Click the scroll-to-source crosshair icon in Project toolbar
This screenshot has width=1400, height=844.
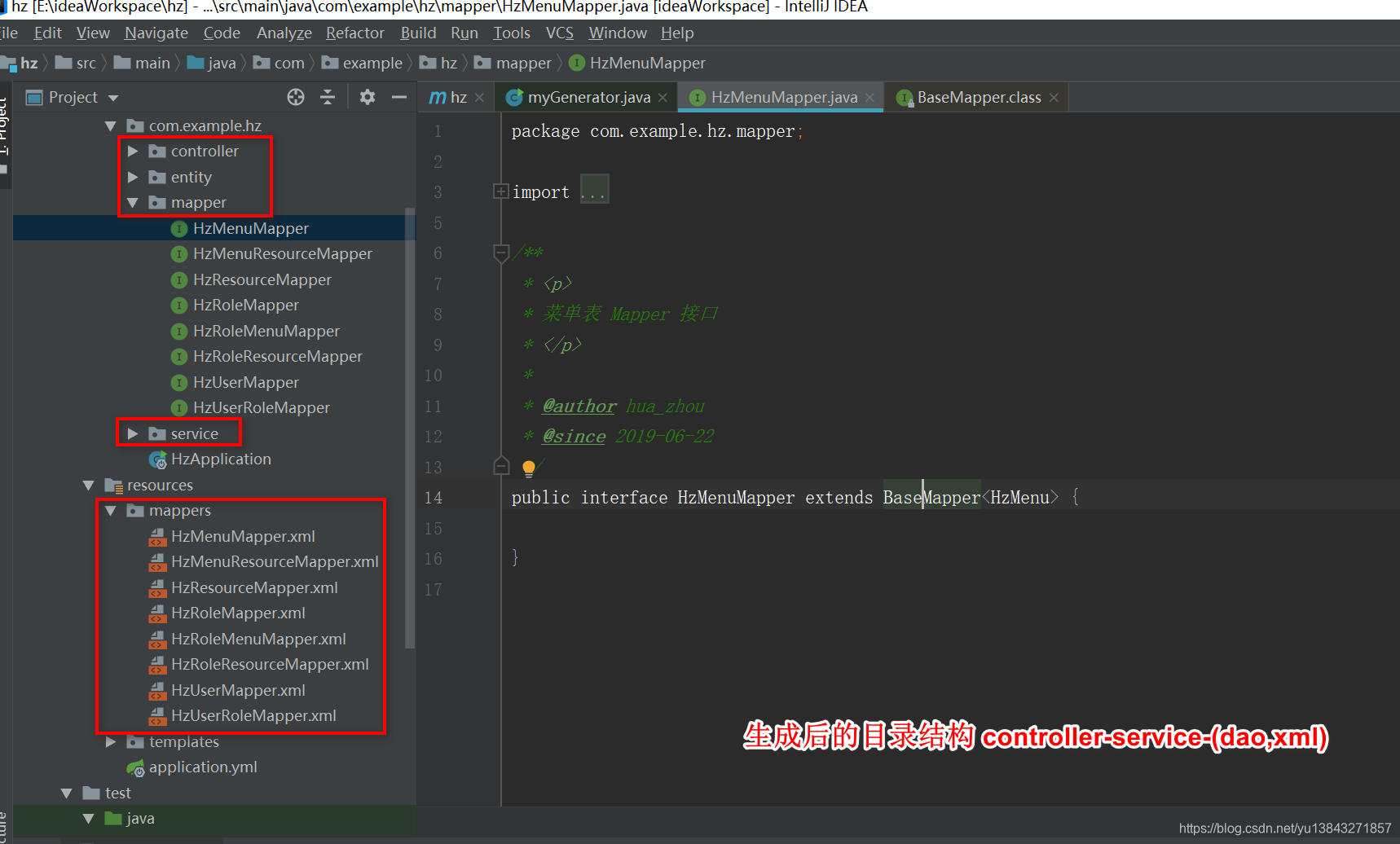[295, 97]
